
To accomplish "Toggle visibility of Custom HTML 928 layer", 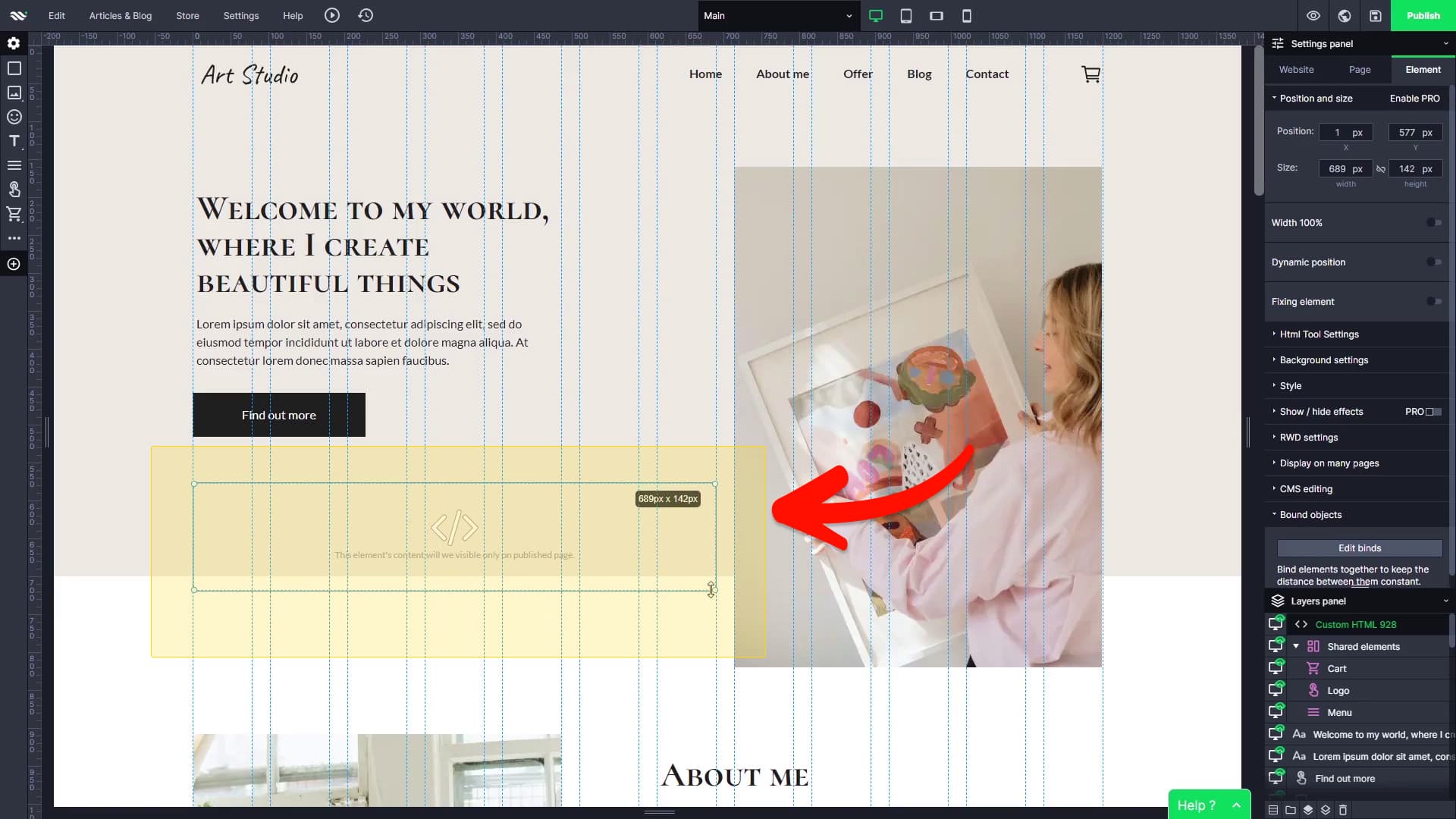I will coord(1276,624).
